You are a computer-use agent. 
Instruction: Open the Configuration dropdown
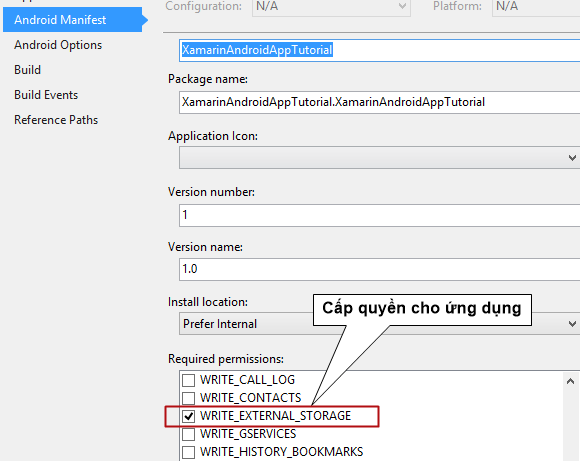(331, 7)
